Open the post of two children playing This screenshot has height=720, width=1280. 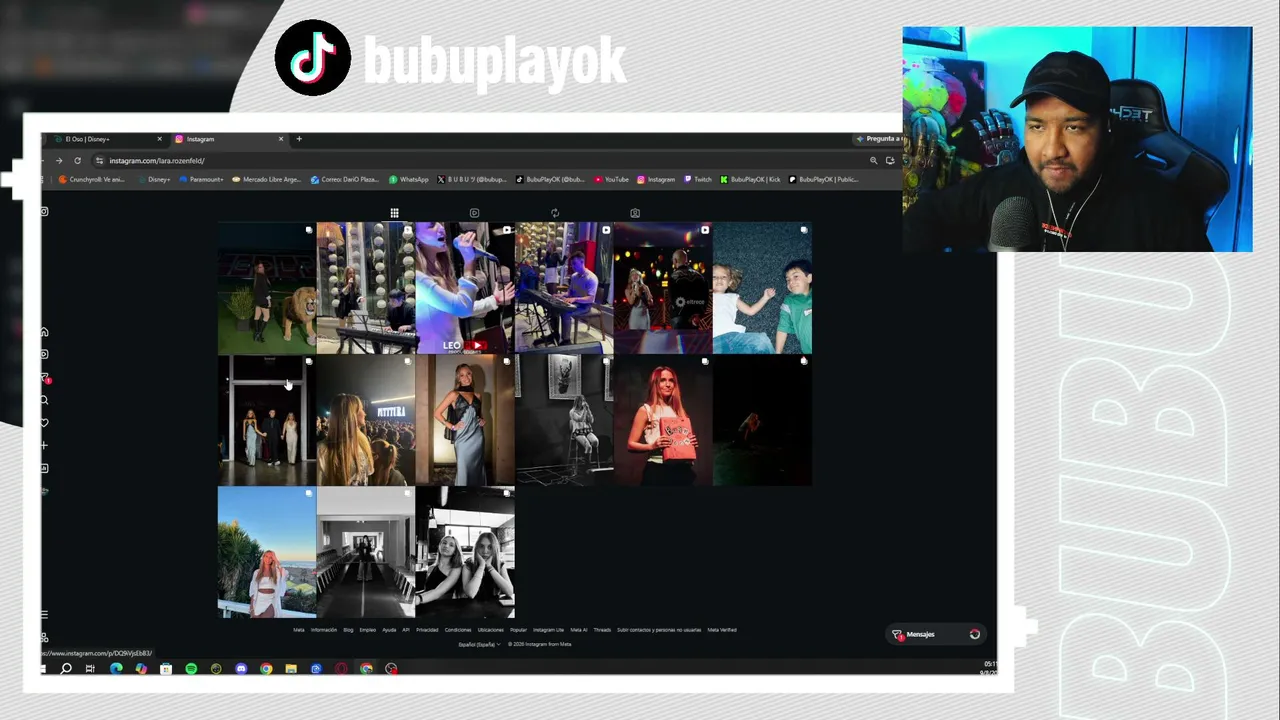tap(762, 288)
